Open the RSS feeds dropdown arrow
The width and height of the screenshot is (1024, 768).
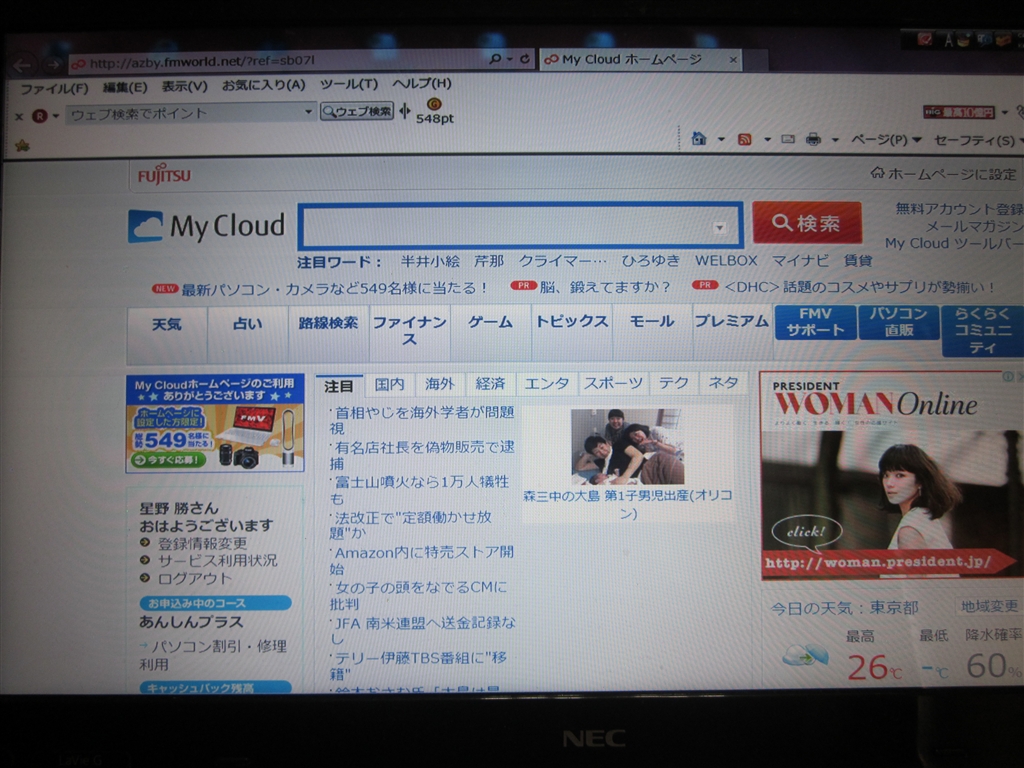coord(767,139)
